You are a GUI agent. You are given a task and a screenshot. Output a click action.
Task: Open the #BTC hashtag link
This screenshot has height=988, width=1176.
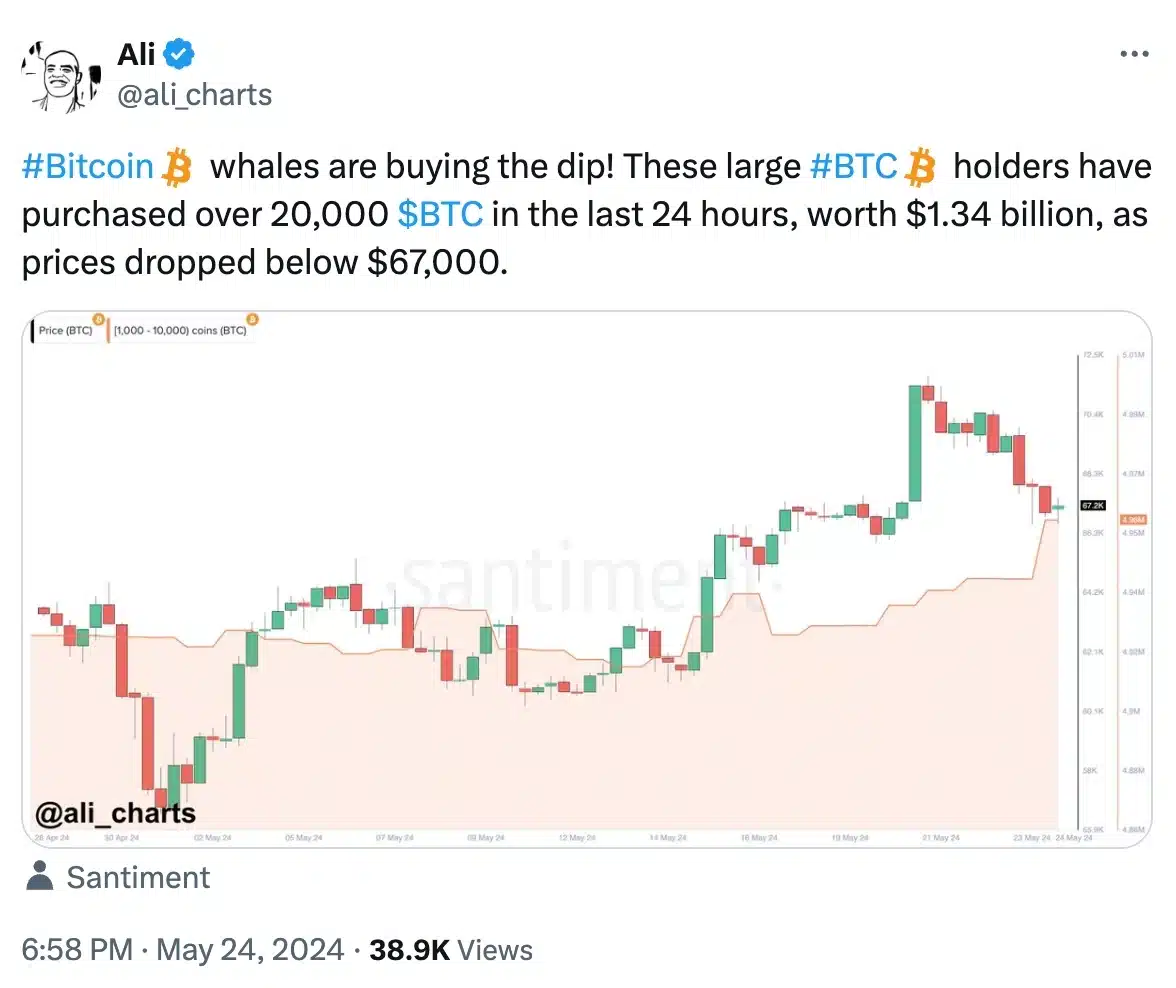(x=854, y=167)
